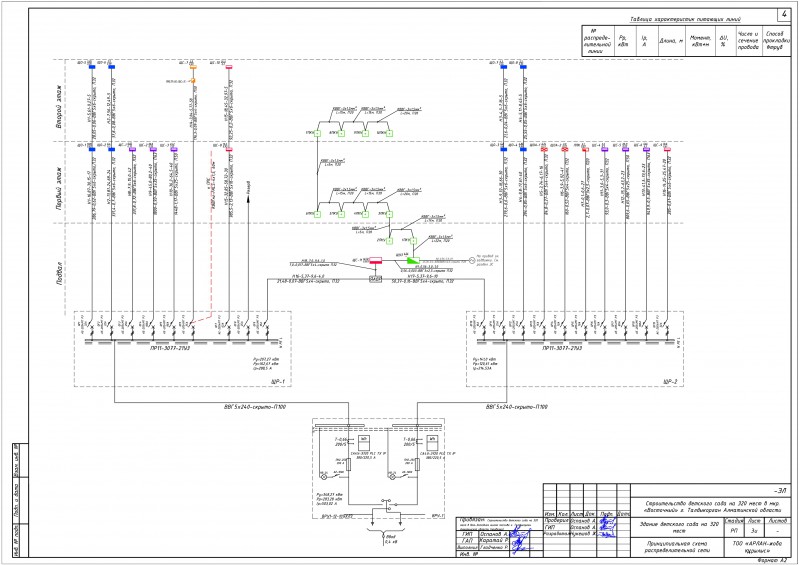Select the left Wh meter box in ВРУ
Image resolution: width=800 pixels, height=565 pixels.
[x=364, y=442]
